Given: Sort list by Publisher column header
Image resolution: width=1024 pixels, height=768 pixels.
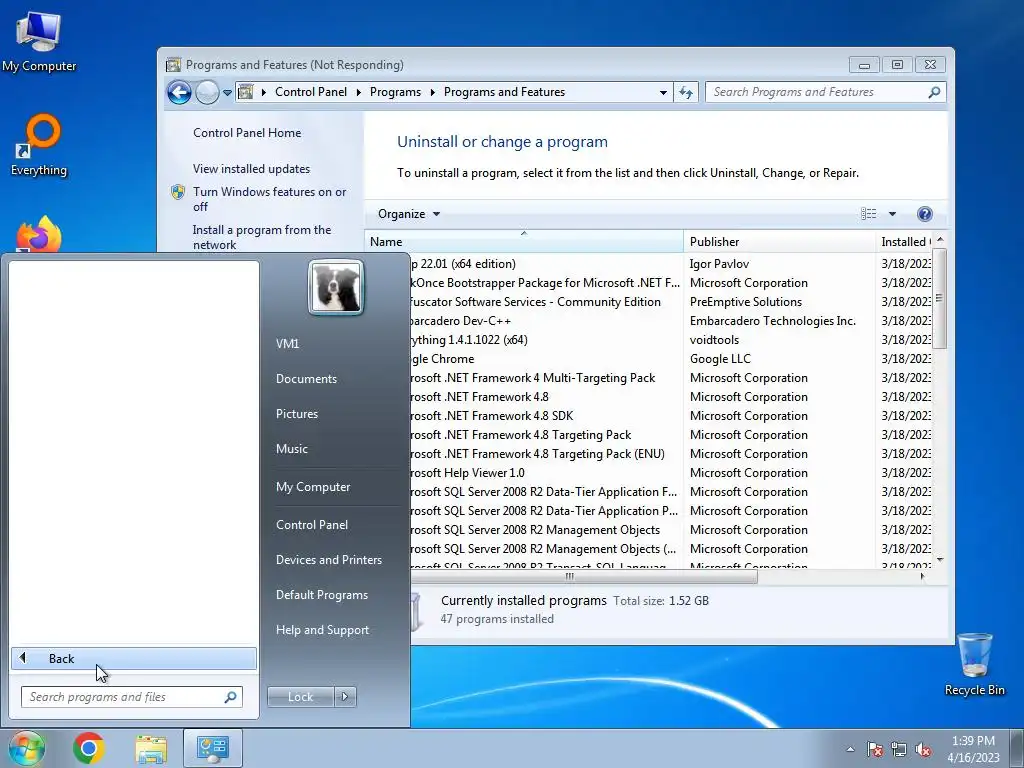Looking at the screenshot, I should point(779,242).
